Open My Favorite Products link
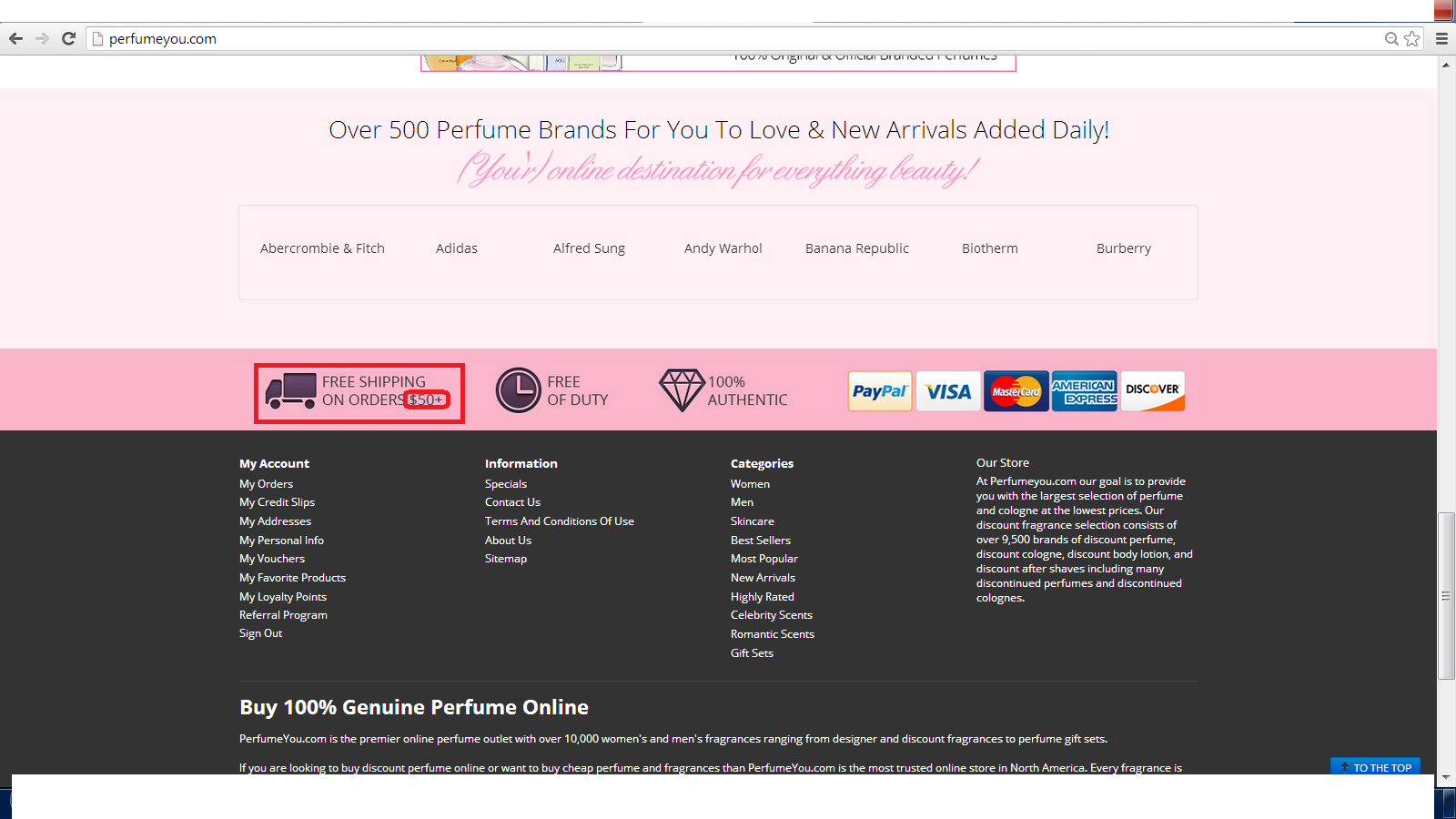The height and width of the screenshot is (819, 1456). coord(292,578)
